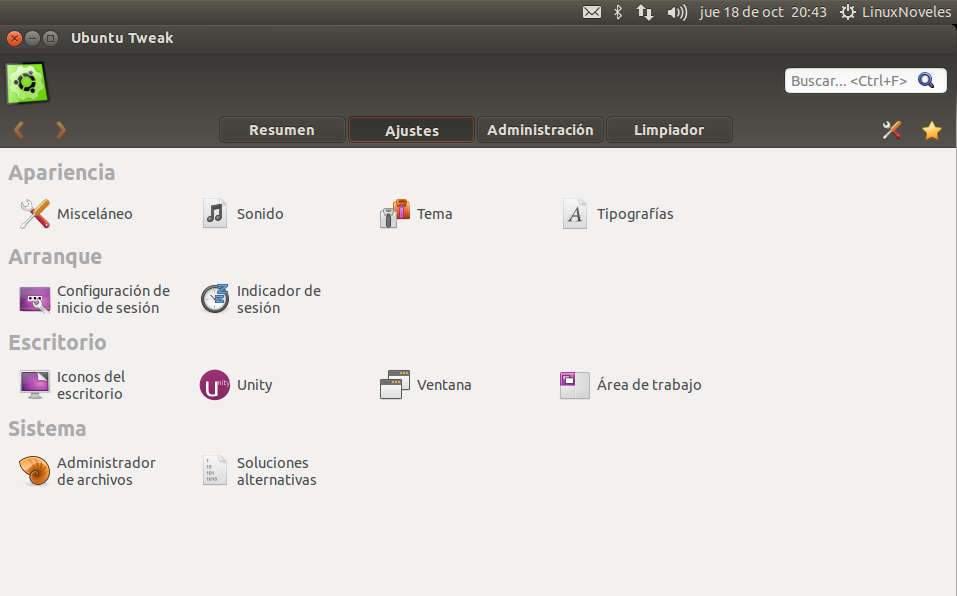Click the wrench preferences icon
The width and height of the screenshot is (957, 596).
[890, 129]
